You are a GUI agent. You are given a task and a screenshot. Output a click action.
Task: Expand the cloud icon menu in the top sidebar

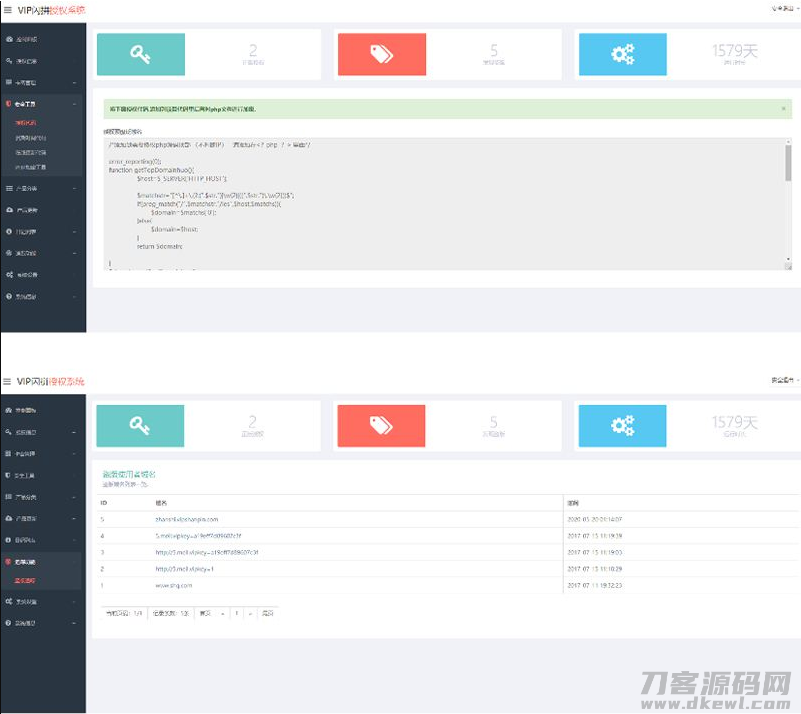(40, 210)
